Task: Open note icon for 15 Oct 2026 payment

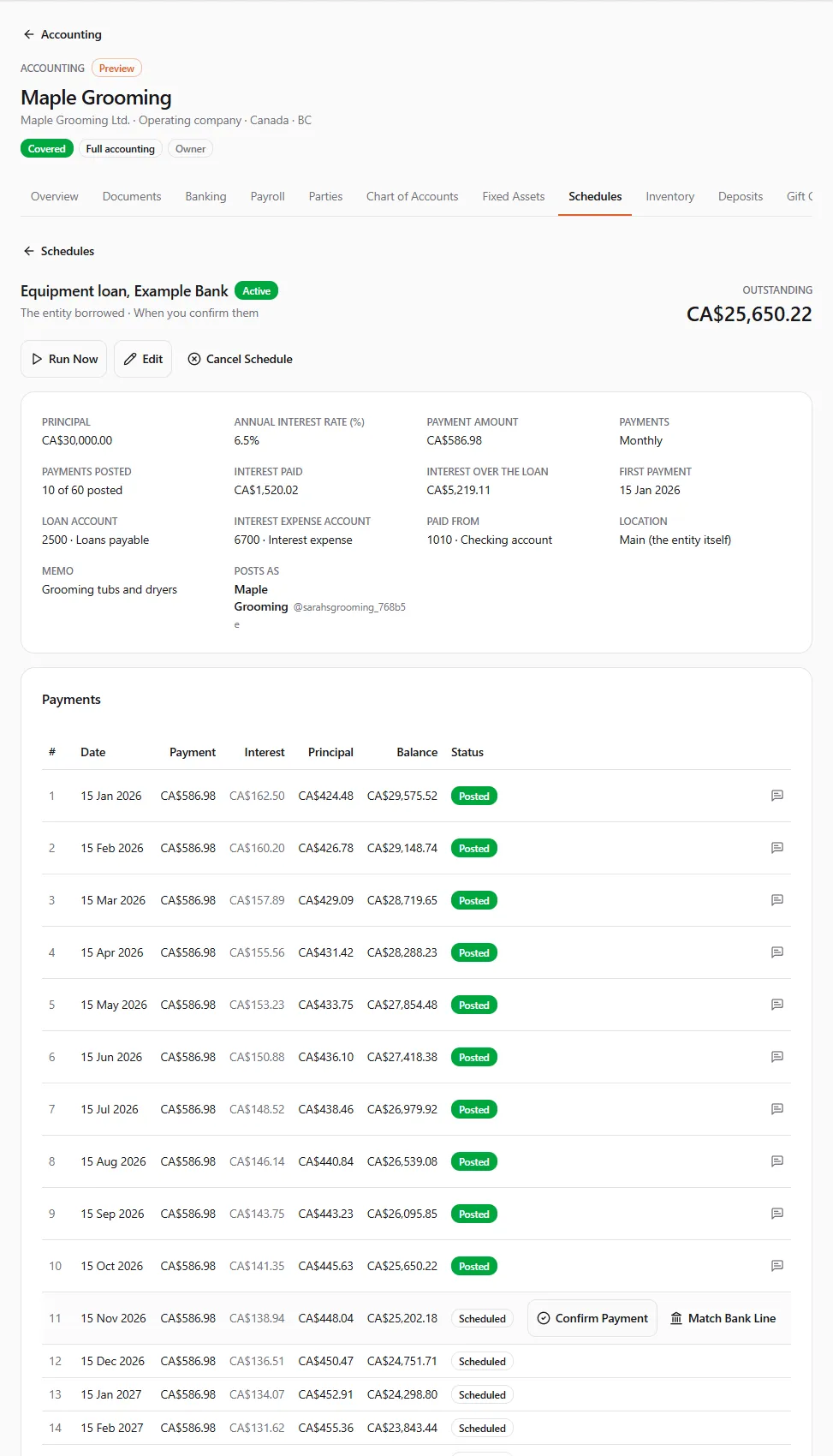Action: (777, 1266)
